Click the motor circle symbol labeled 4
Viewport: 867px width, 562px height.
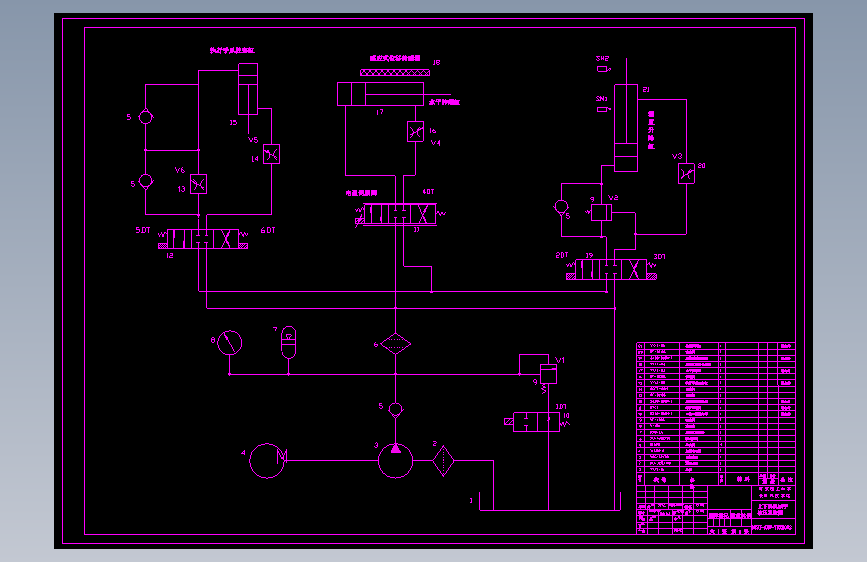(x=267, y=461)
